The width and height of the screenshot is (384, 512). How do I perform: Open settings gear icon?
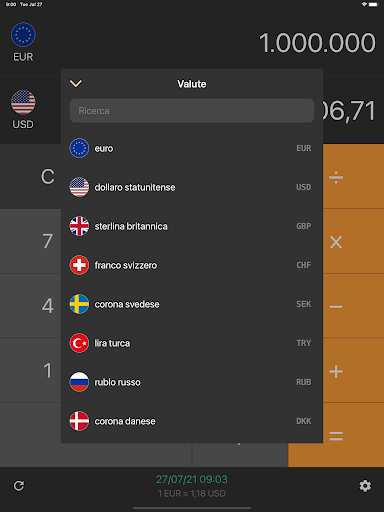pyautogui.click(x=365, y=486)
